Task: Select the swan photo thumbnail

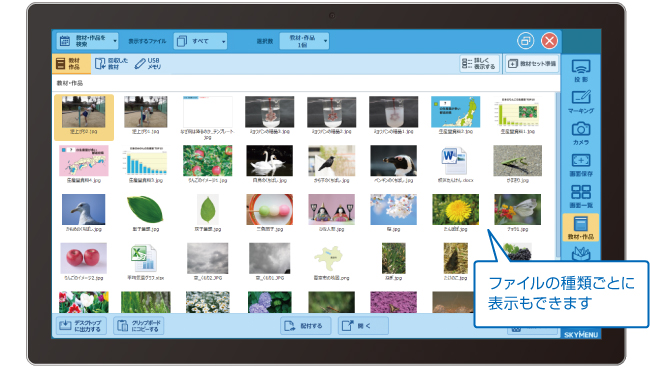Action: 269,160
